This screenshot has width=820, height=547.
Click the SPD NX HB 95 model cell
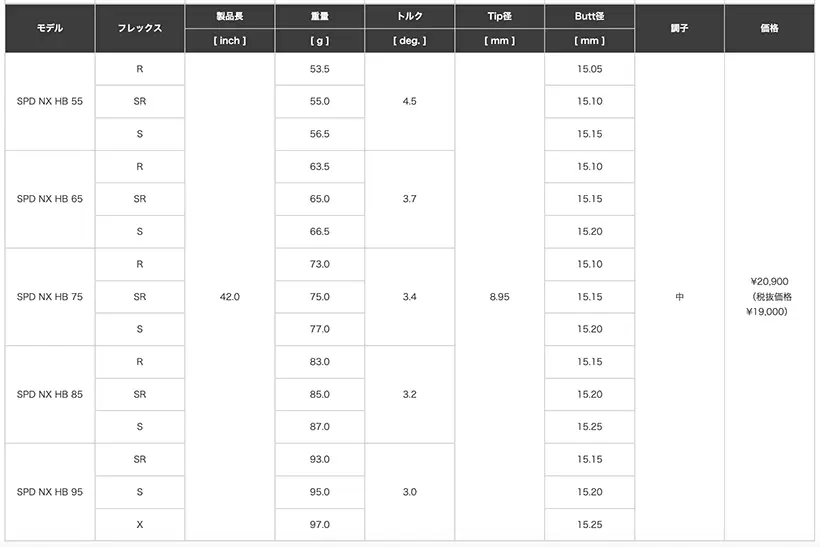click(49, 492)
